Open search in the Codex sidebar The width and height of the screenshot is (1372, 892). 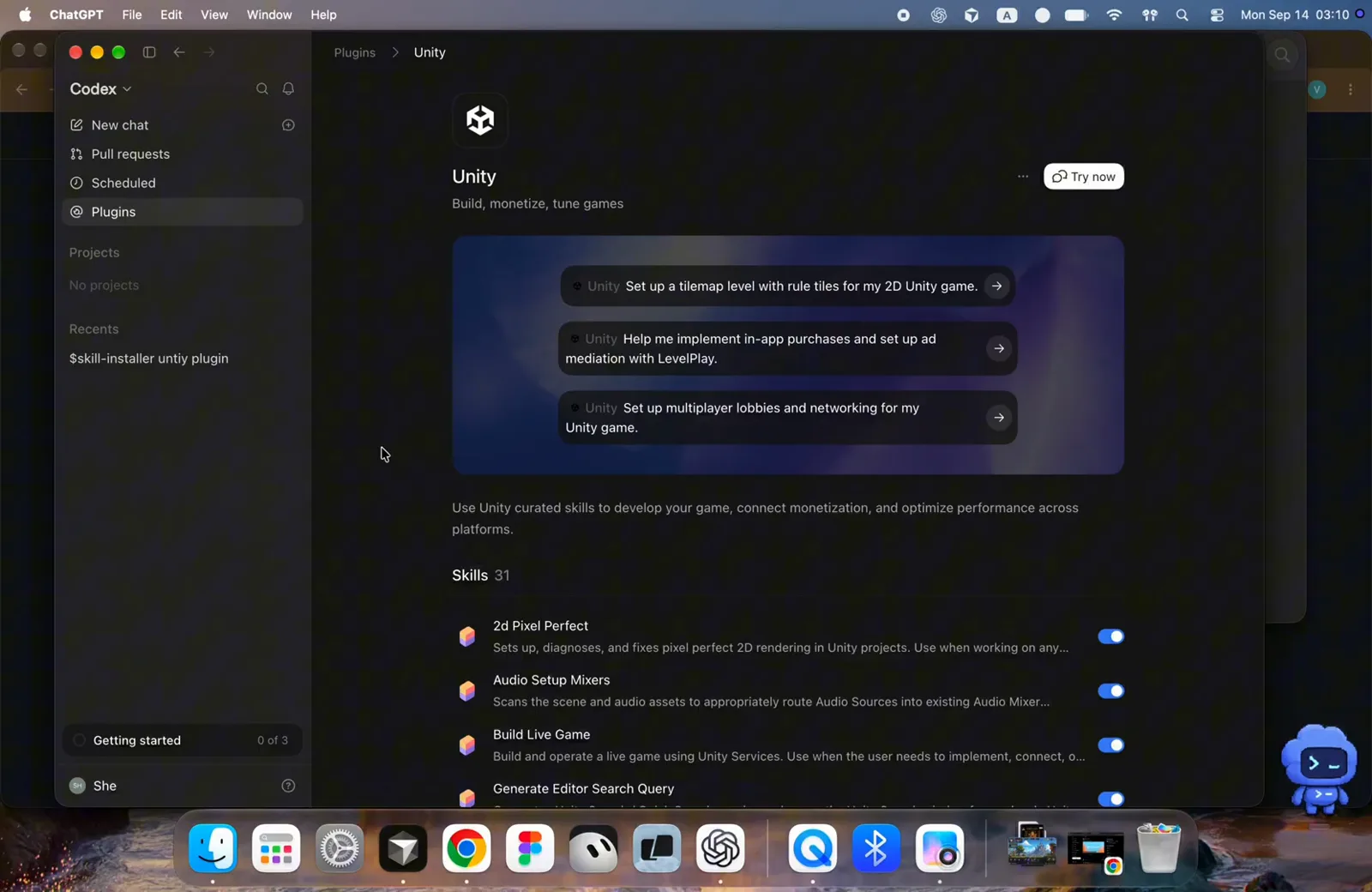262,89
